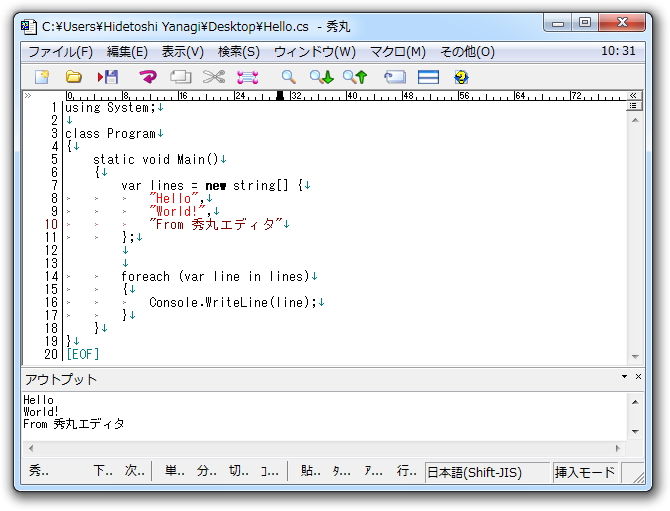Click line number 14 in the gutter
The width and height of the screenshot is (670, 511).
[x=51, y=276]
